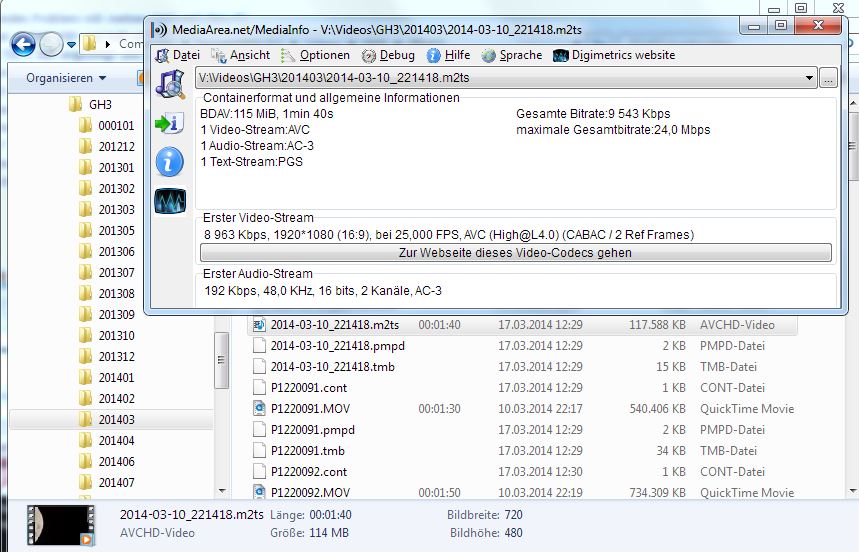This screenshot has height=552, width=859.
Task: Click the folder tree scroll down arrow
Action: [222, 491]
